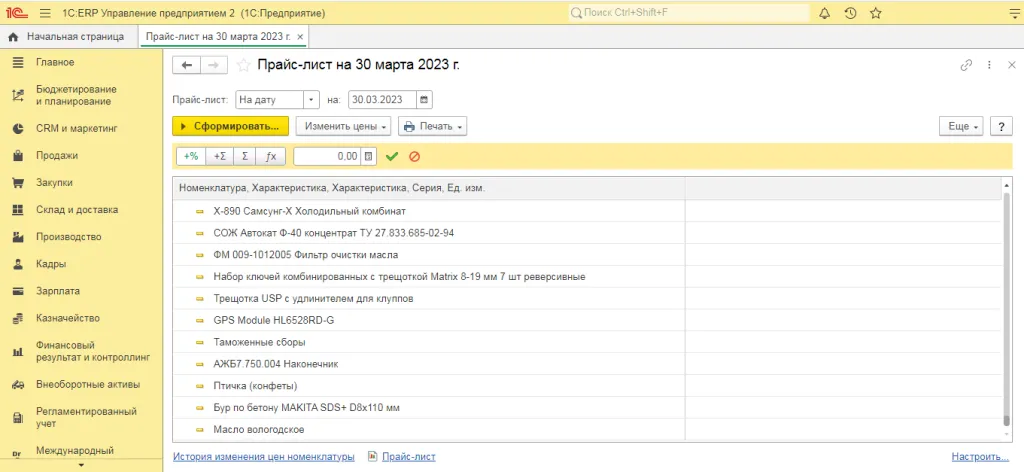Open 'Продажи' section in sidebar

tap(56, 155)
